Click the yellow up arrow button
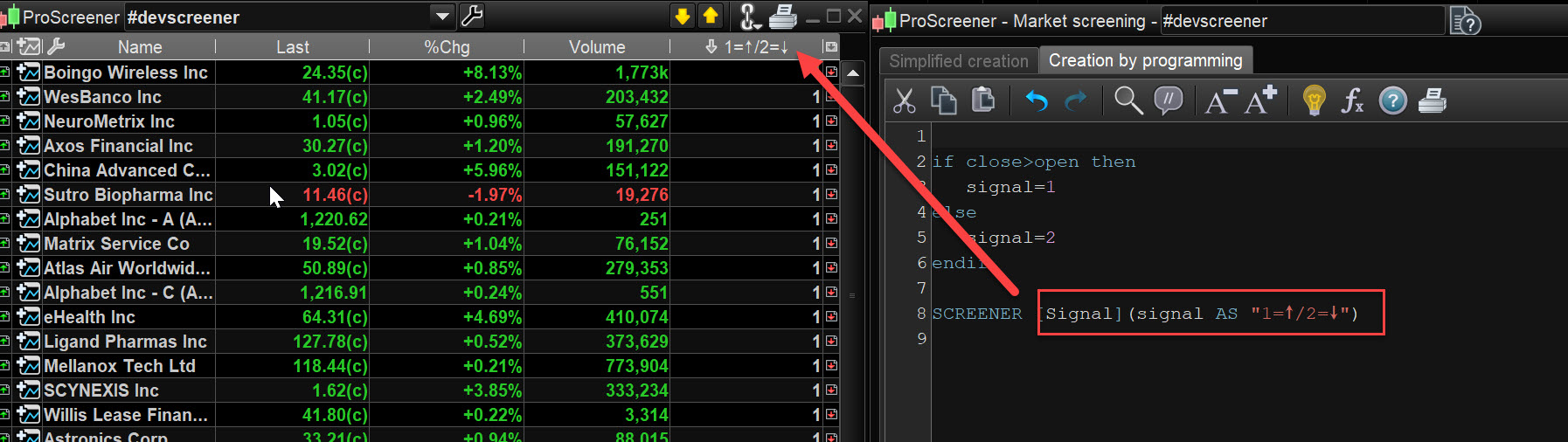Screen dimensions: 1568x442 click(711, 16)
